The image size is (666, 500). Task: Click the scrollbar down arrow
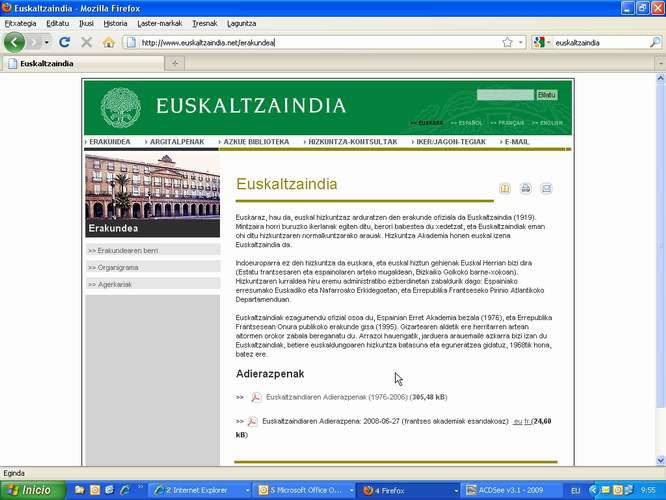pos(660,460)
